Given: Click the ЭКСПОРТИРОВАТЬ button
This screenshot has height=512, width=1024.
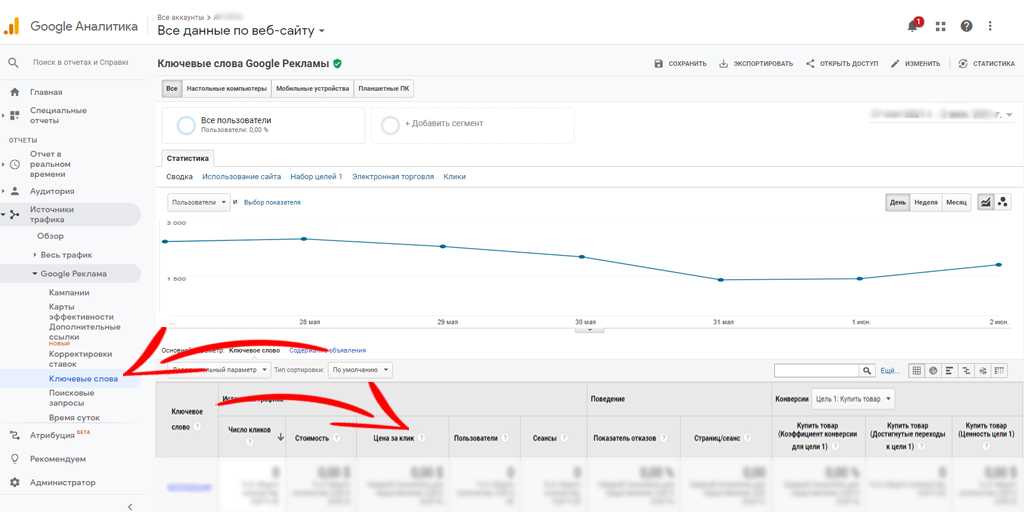Looking at the screenshot, I should 756,64.
